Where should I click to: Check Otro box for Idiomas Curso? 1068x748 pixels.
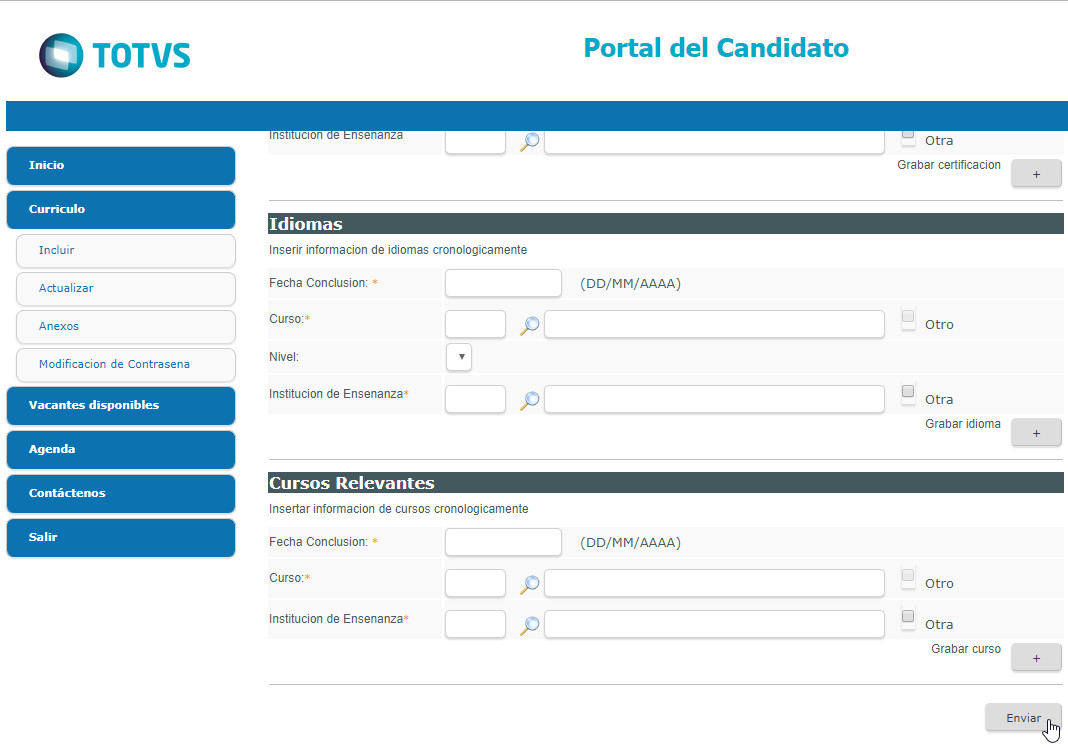[x=908, y=317]
